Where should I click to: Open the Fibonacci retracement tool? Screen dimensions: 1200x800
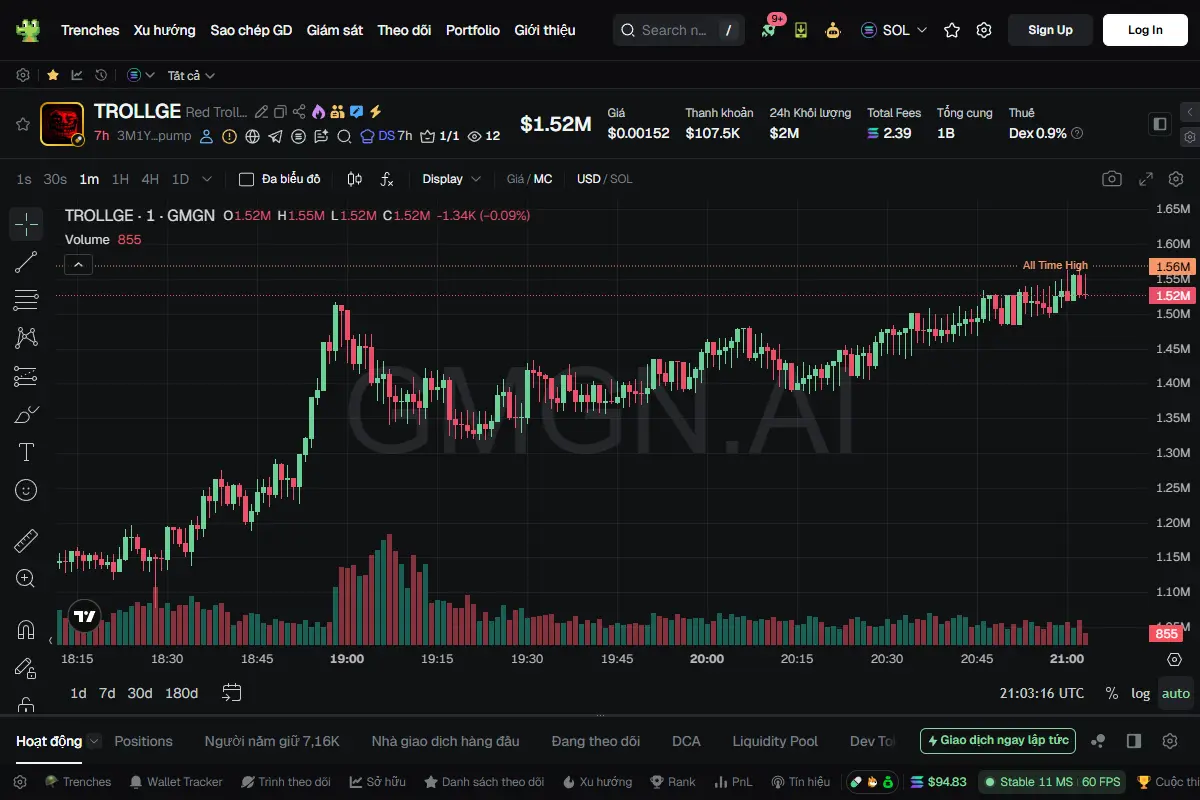coord(26,300)
